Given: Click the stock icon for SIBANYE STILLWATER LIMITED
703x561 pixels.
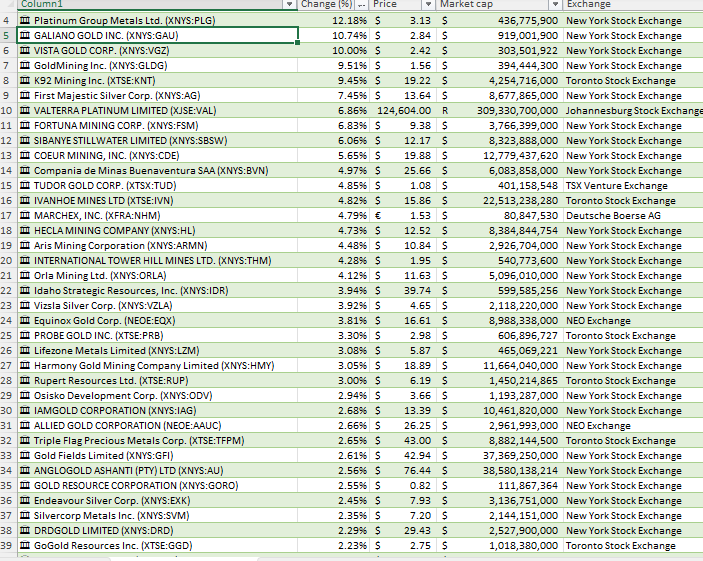Looking at the screenshot, I should point(25,140).
